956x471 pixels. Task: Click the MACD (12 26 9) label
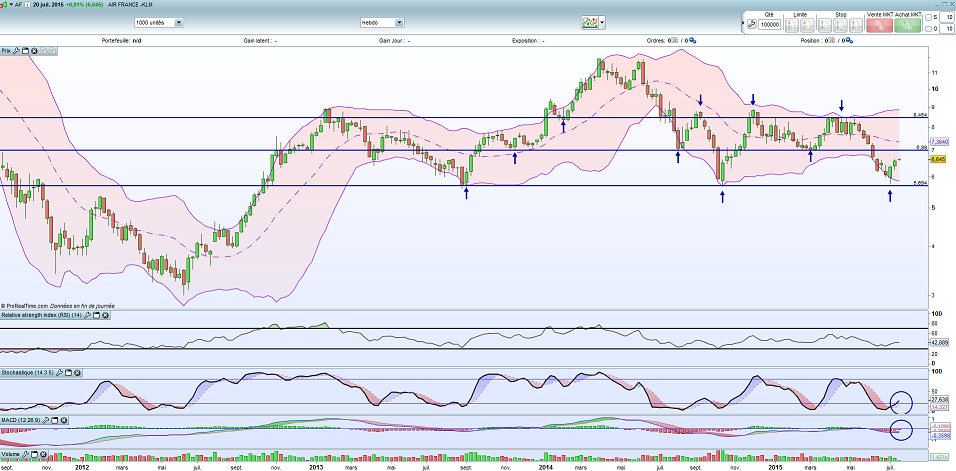pyautogui.click(x=21, y=420)
